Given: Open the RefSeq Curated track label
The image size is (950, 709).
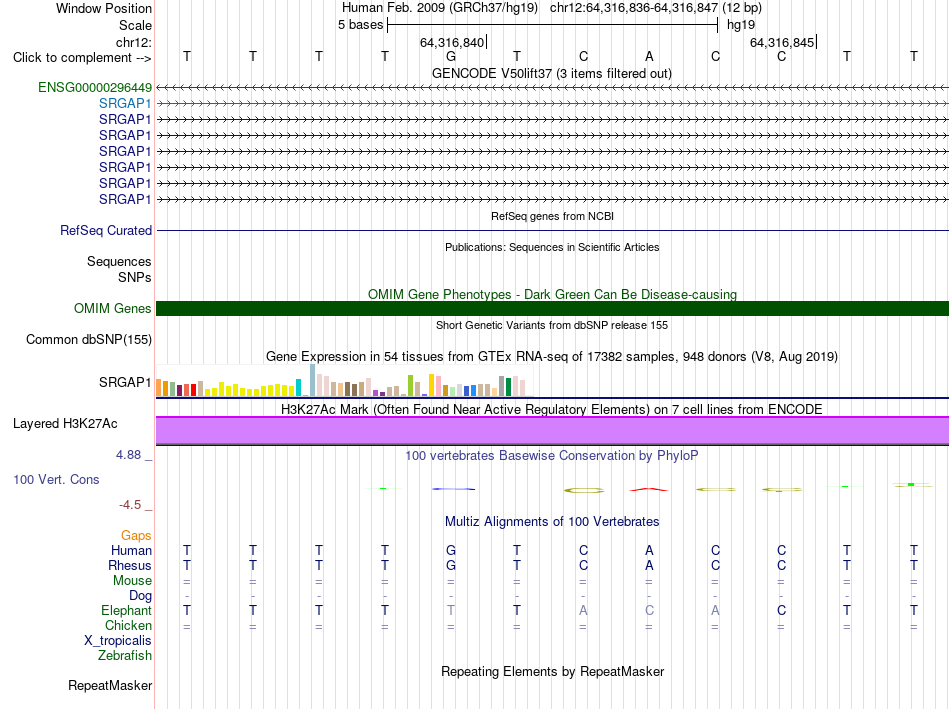Looking at the screenshot, I should pyautogui.click(x=106, y=230).
